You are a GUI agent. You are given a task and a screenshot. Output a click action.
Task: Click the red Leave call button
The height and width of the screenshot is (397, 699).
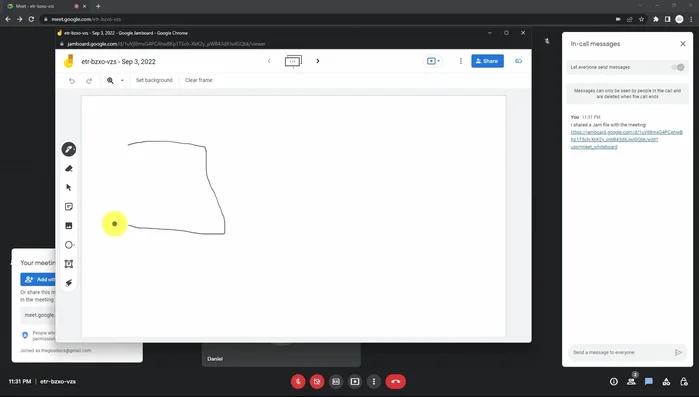pyautogui.click(x=395, y=381)
